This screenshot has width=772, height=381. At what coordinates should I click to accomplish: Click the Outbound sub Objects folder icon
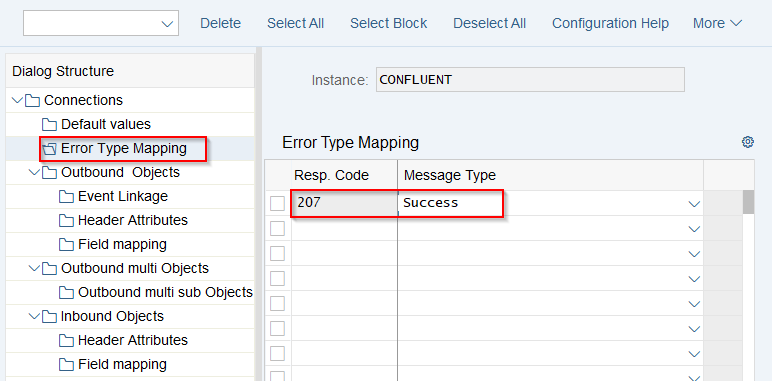pos(66,292)
